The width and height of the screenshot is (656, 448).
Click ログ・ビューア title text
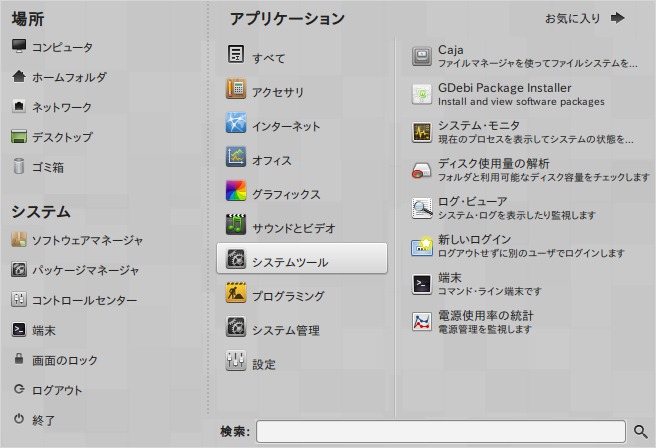click(x=473, y=201)
